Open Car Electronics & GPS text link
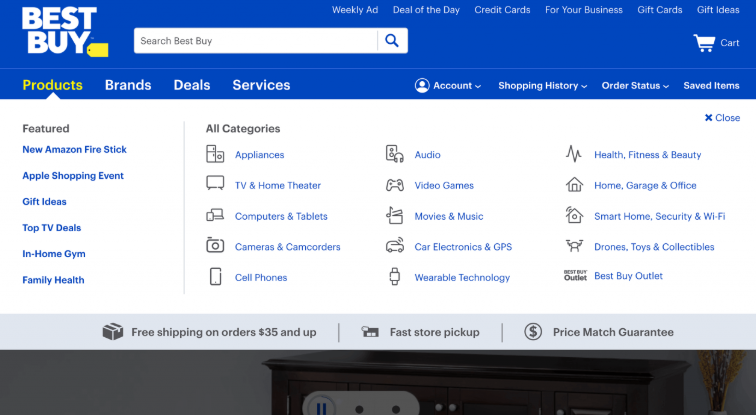756x415 pixels. tap(463, 247)
